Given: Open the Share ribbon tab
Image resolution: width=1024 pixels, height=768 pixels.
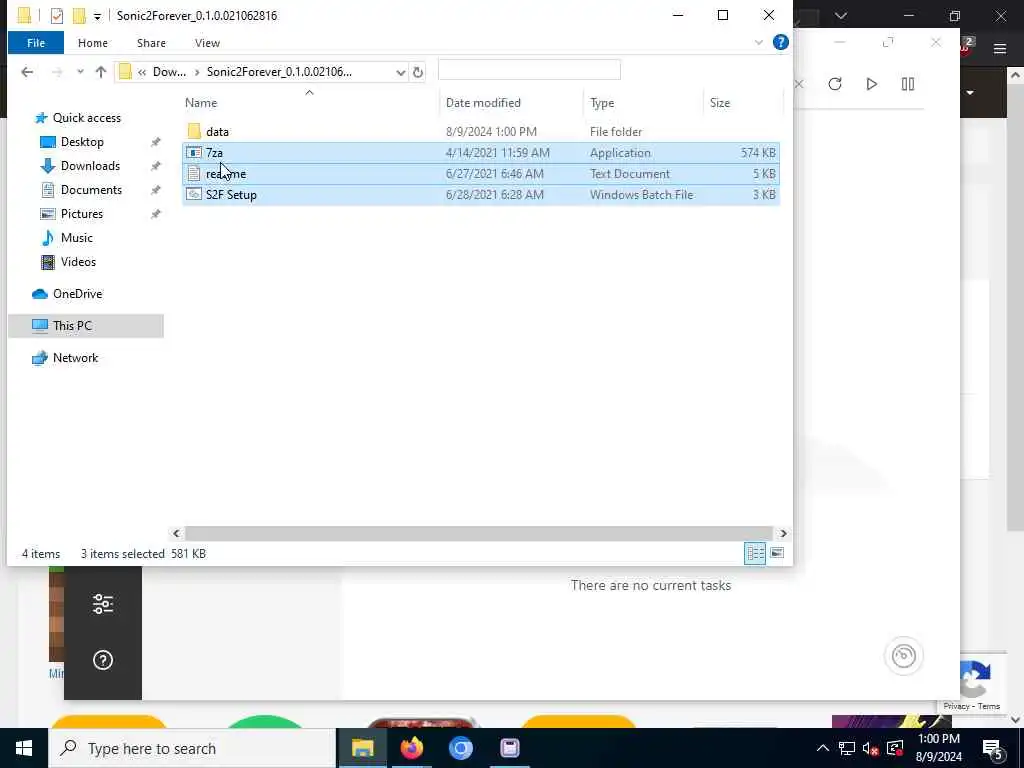Looking at the screenshot, I should (151, 43).
